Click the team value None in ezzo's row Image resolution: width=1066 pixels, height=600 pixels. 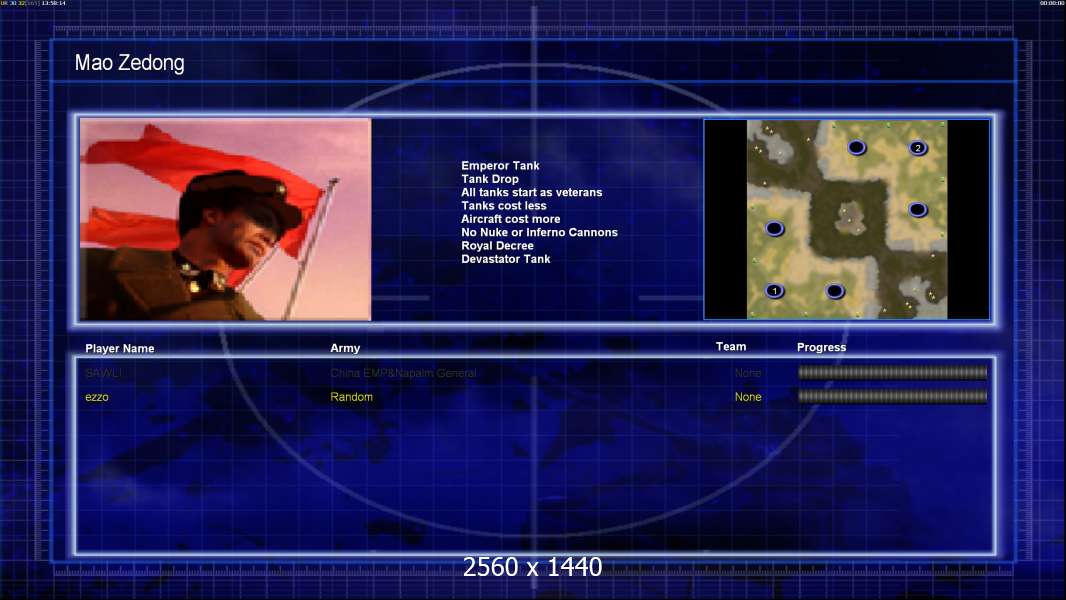coord(748,397)
